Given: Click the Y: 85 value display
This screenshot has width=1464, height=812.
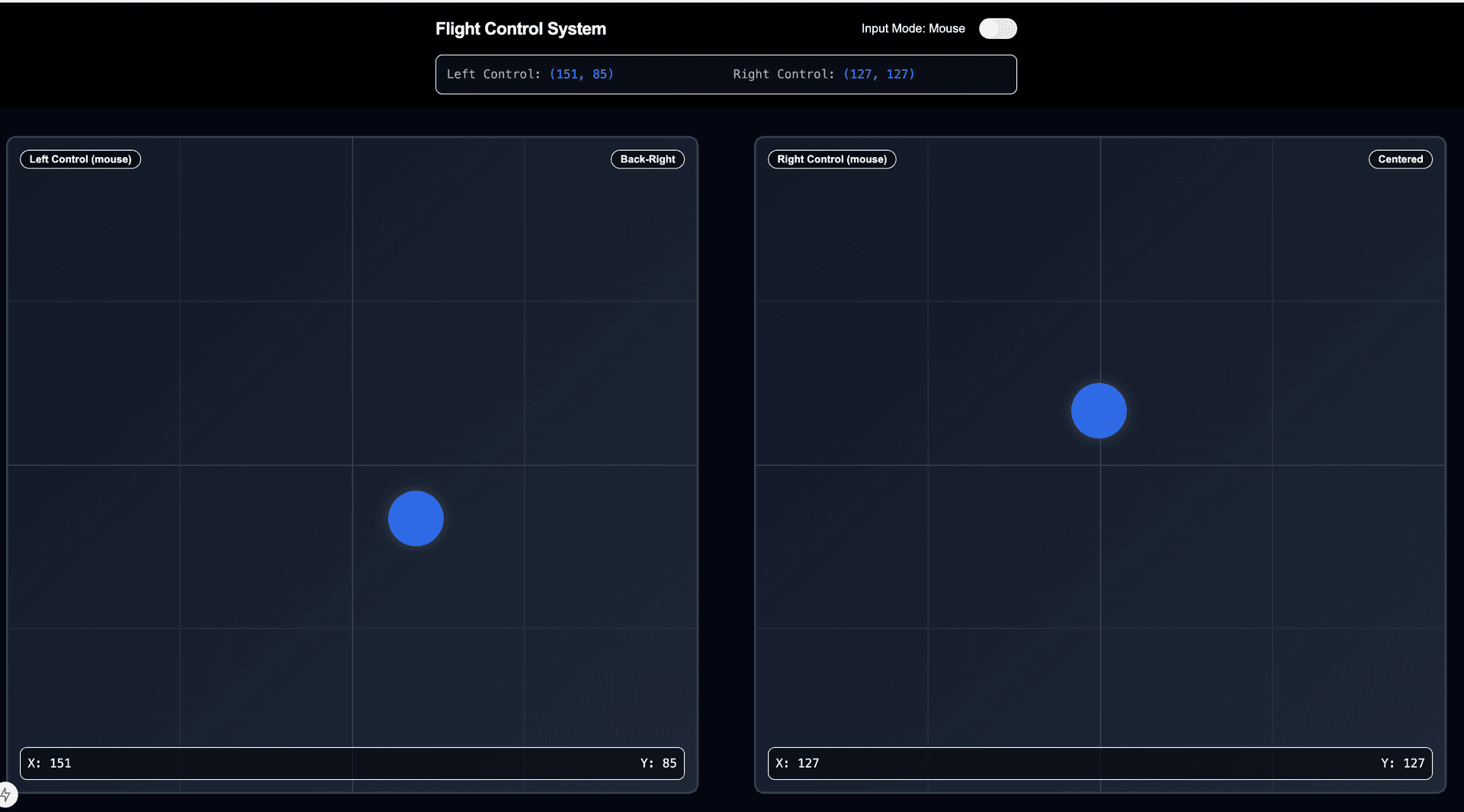Looking at the screenshot, I should [658, 762].
